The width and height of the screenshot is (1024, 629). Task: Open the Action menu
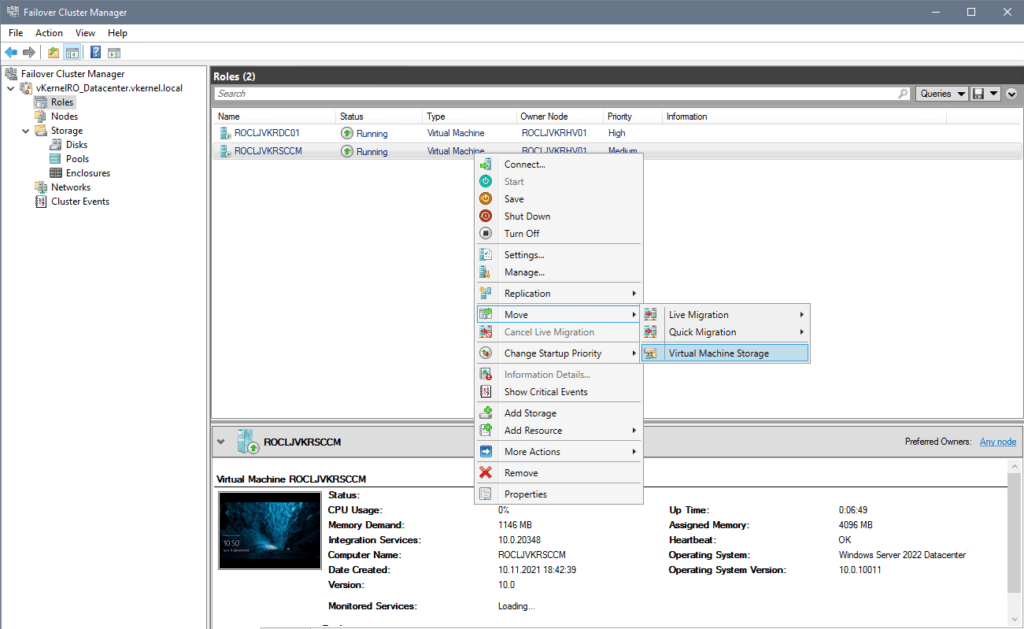coord(49,33)
